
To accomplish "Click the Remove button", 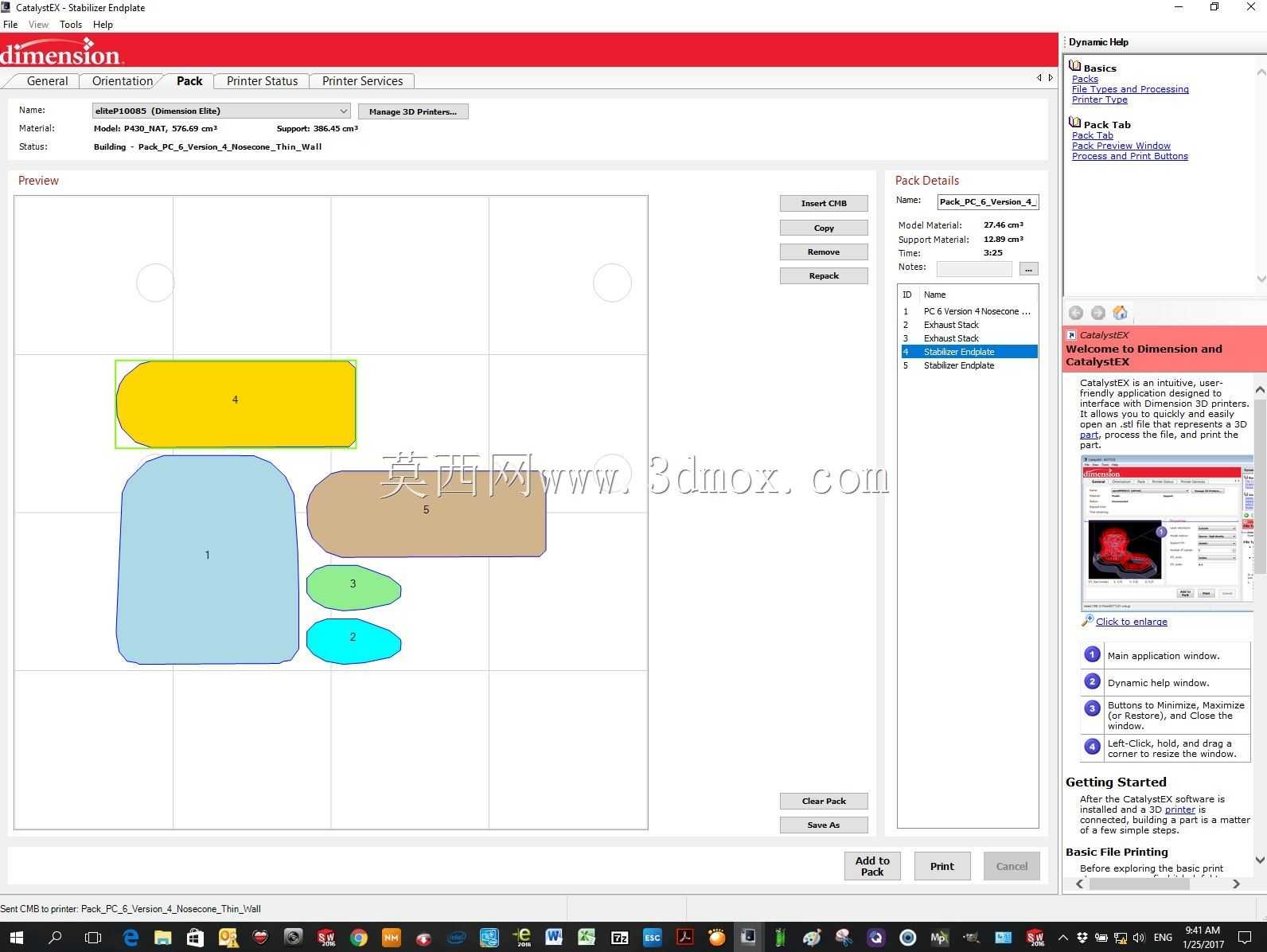I will click(x=824, y=252).
